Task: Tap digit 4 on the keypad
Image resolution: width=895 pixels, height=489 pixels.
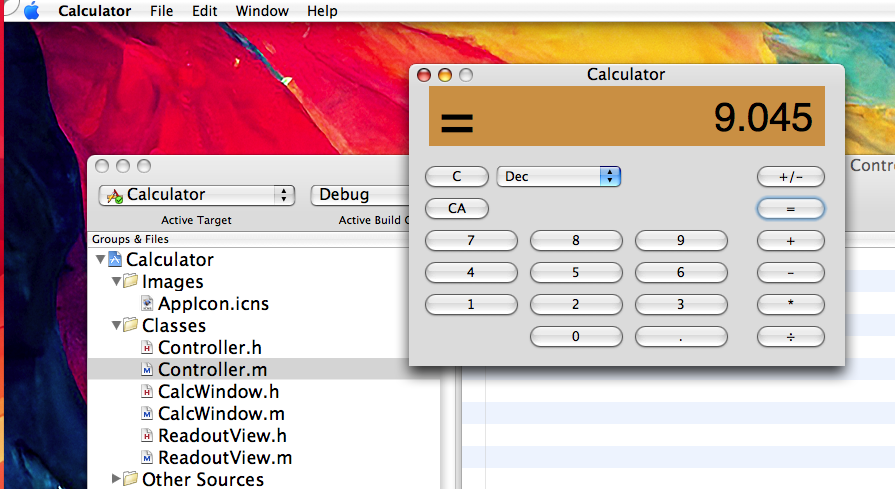Action: point(471,273)
